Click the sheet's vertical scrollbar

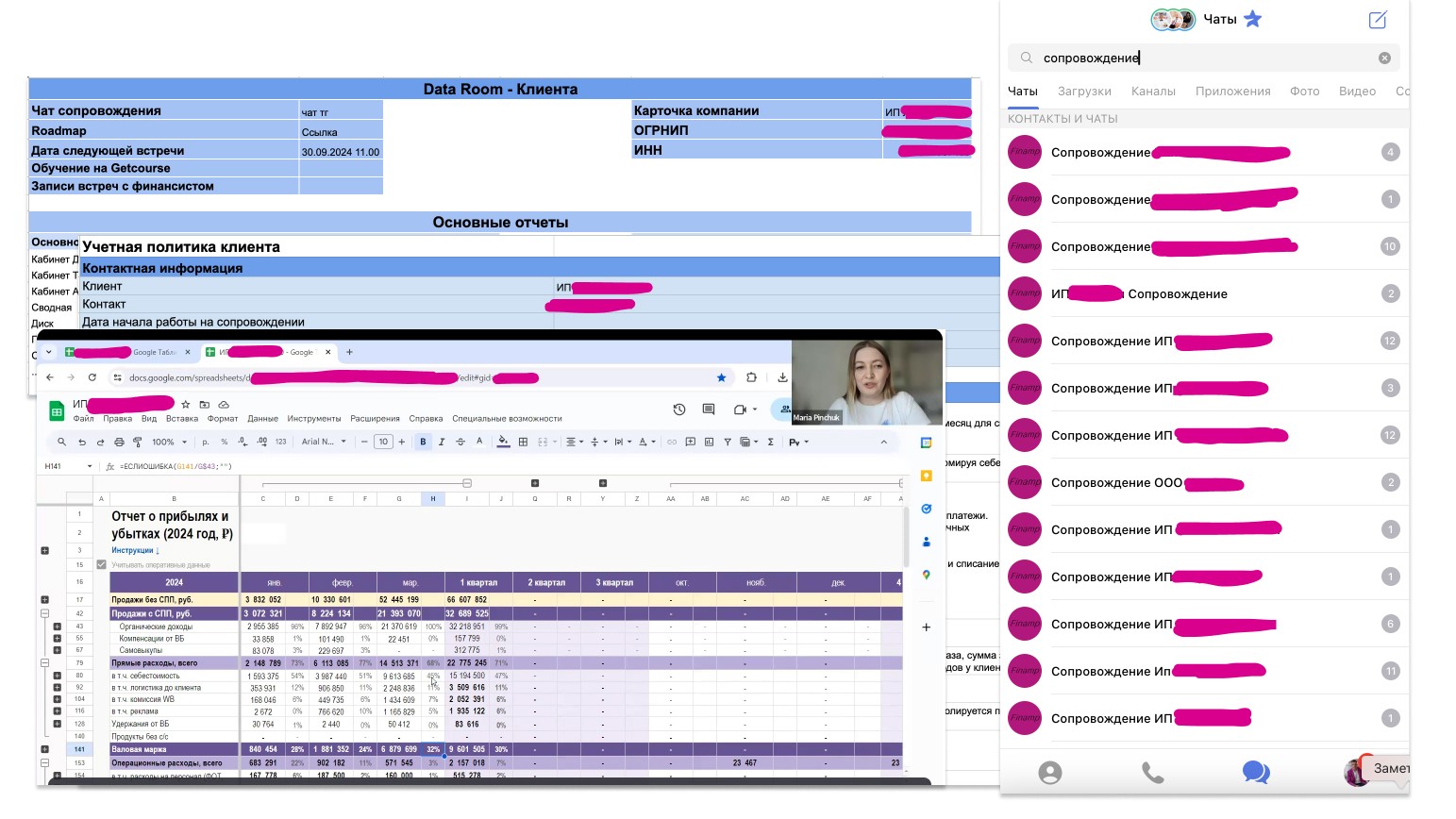click(x=905, y=538)
